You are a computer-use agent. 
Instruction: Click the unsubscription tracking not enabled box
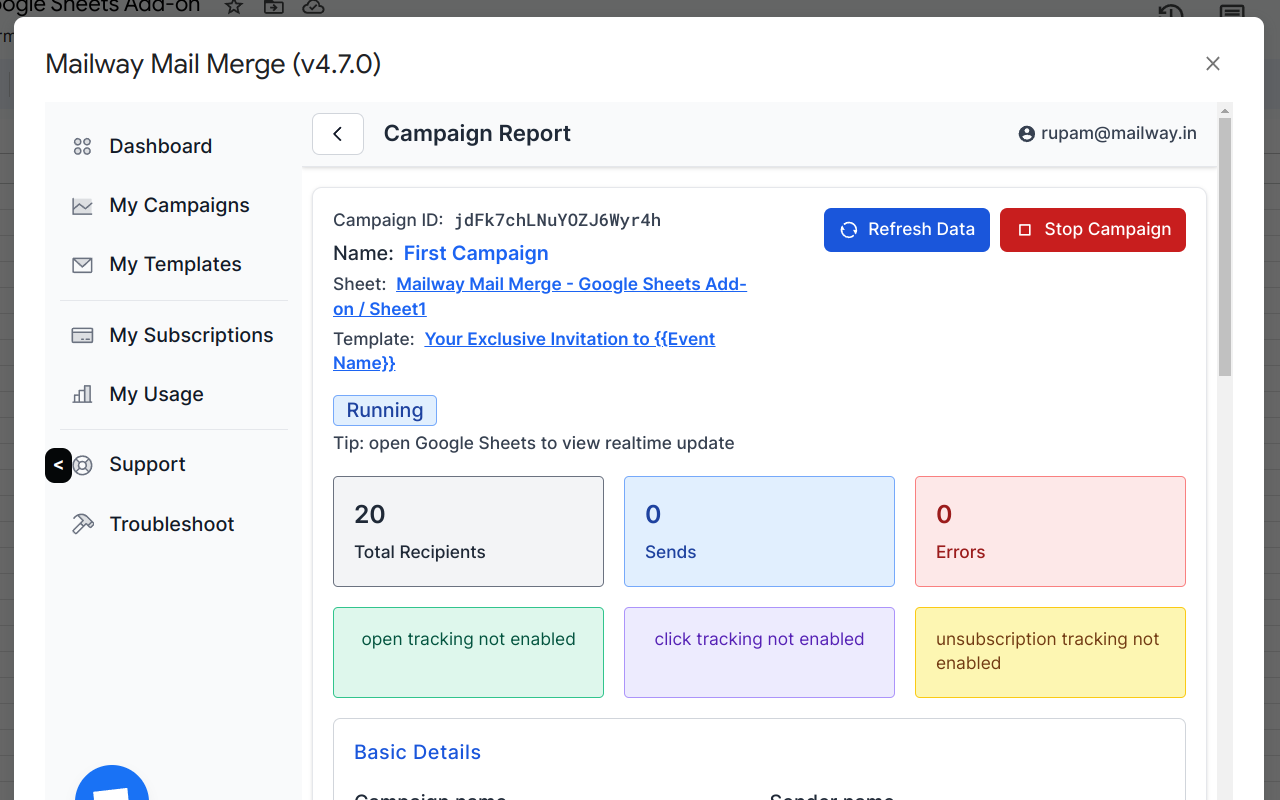(x=1050, y=652)
